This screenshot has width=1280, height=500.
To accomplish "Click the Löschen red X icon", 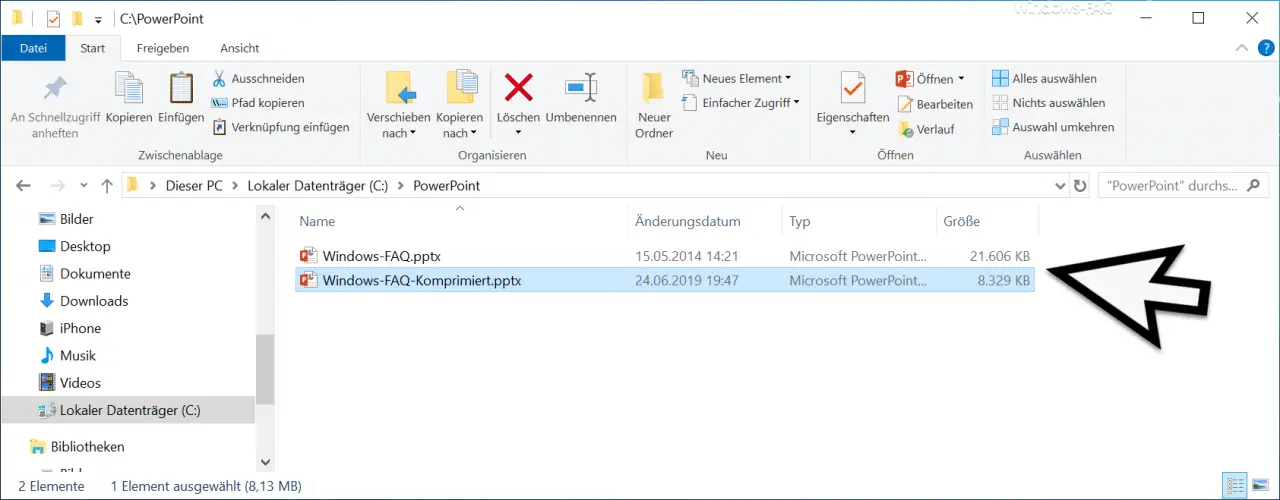I will coord(518,88).
